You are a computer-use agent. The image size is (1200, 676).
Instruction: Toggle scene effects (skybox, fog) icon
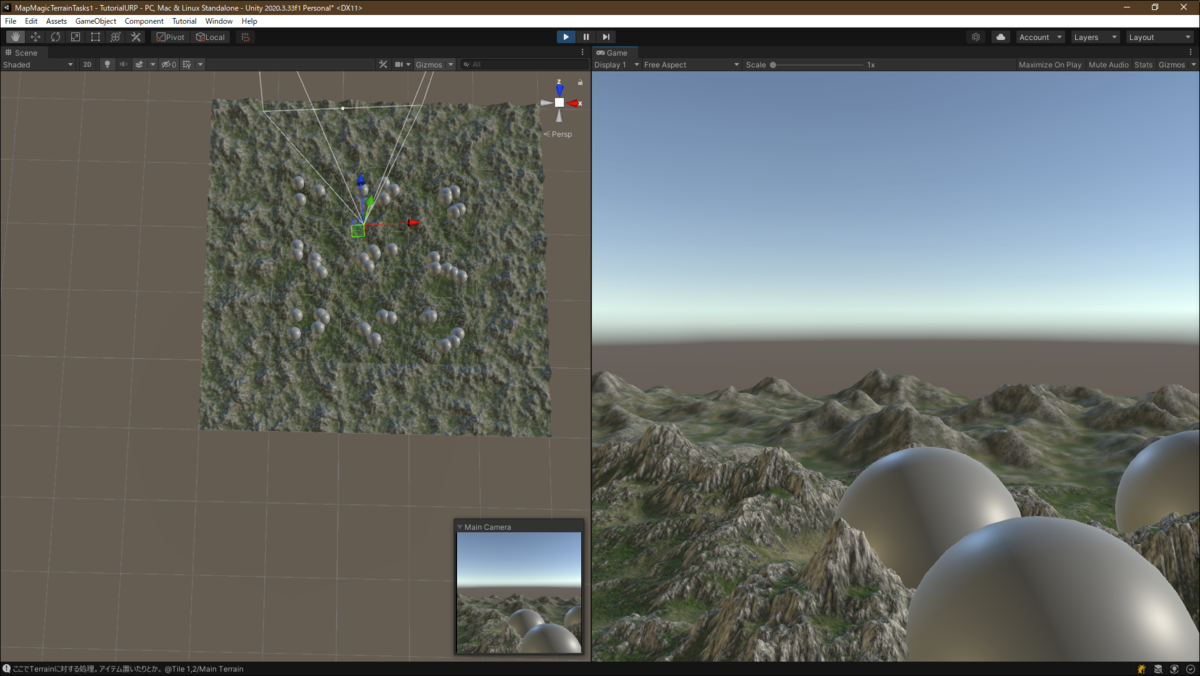[x=139, y=64]
